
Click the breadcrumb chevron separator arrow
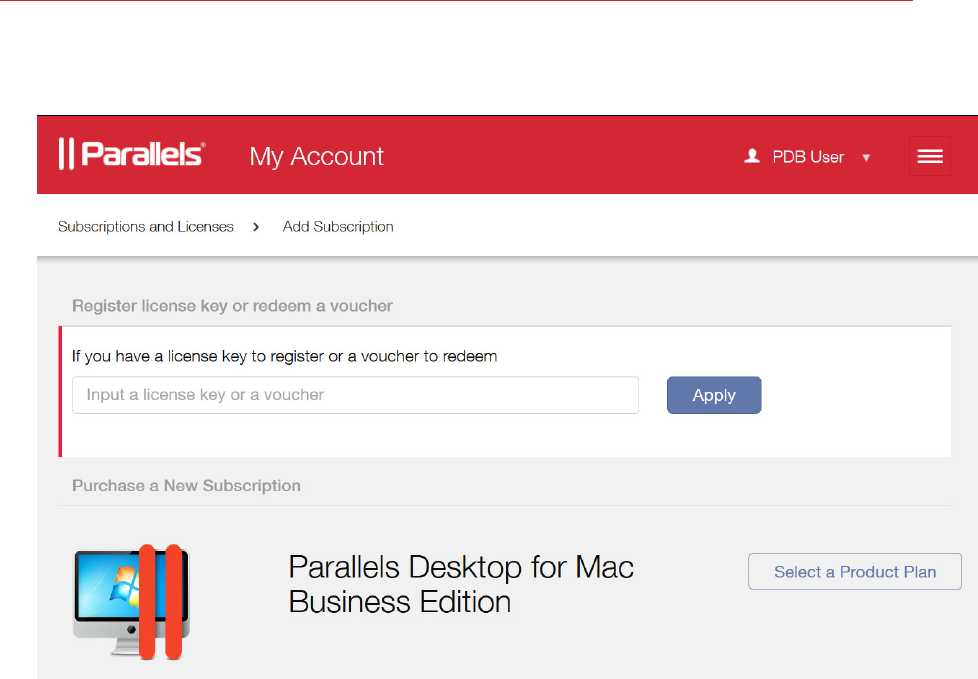tap(257, 227)
